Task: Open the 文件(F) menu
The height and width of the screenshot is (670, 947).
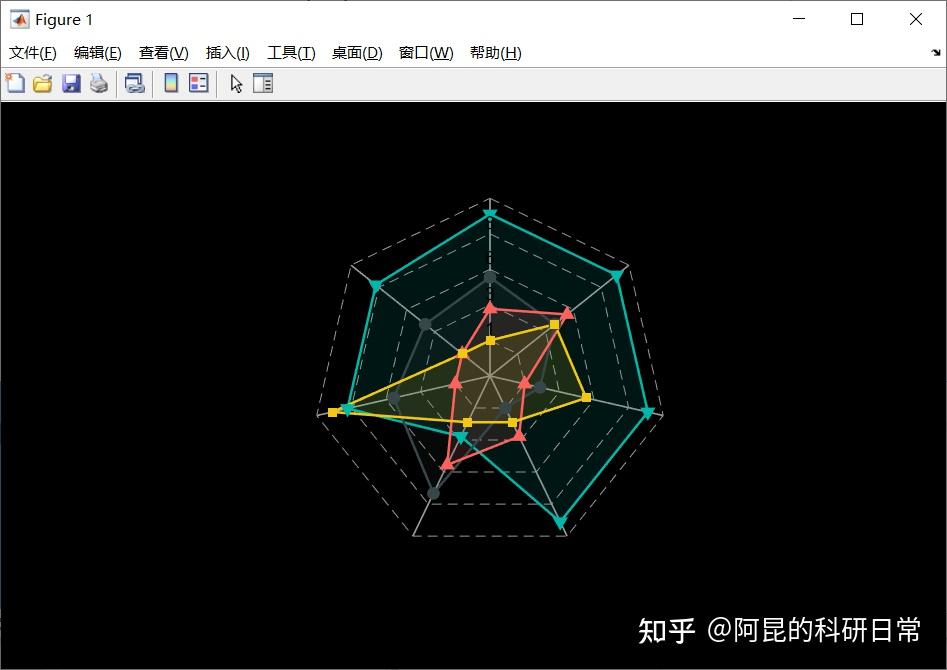Action: pyautogui.click(x=33, y=53)
